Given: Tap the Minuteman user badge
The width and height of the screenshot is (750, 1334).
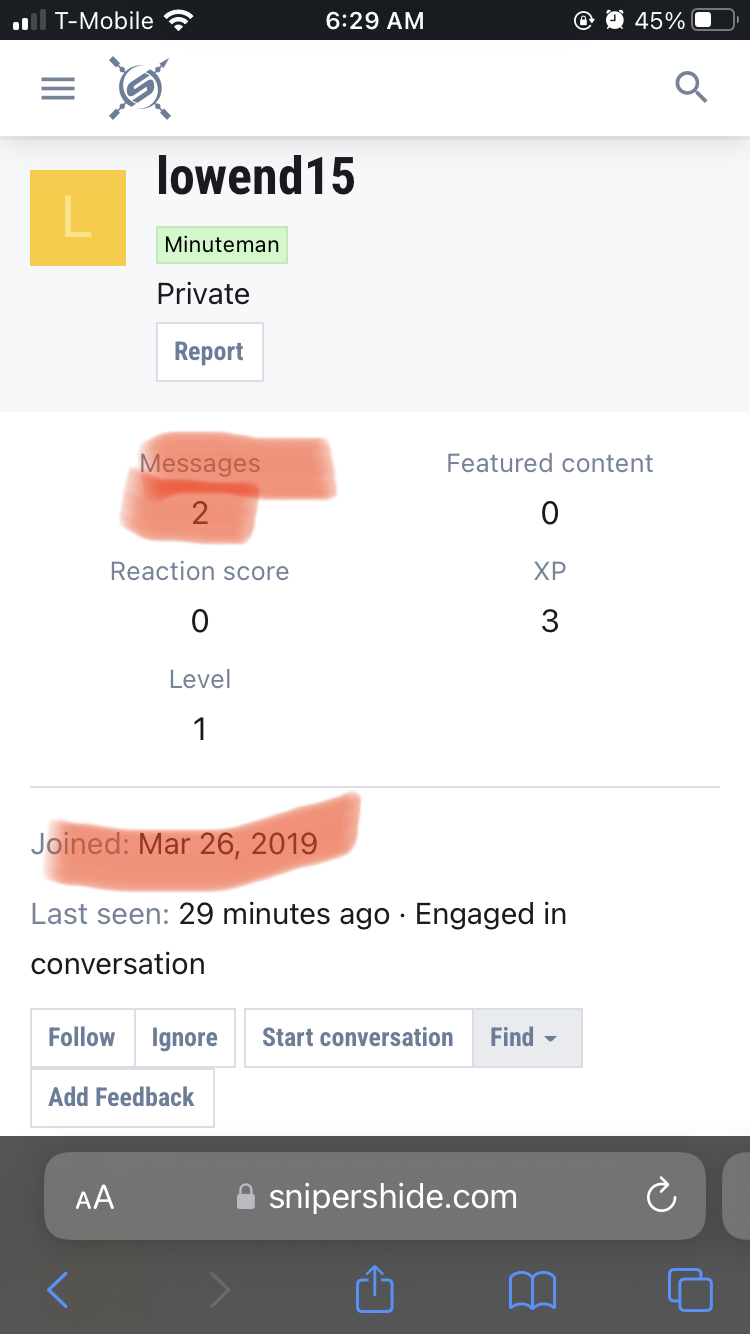Looking at the screenshot, I should (x=222, y=245).
